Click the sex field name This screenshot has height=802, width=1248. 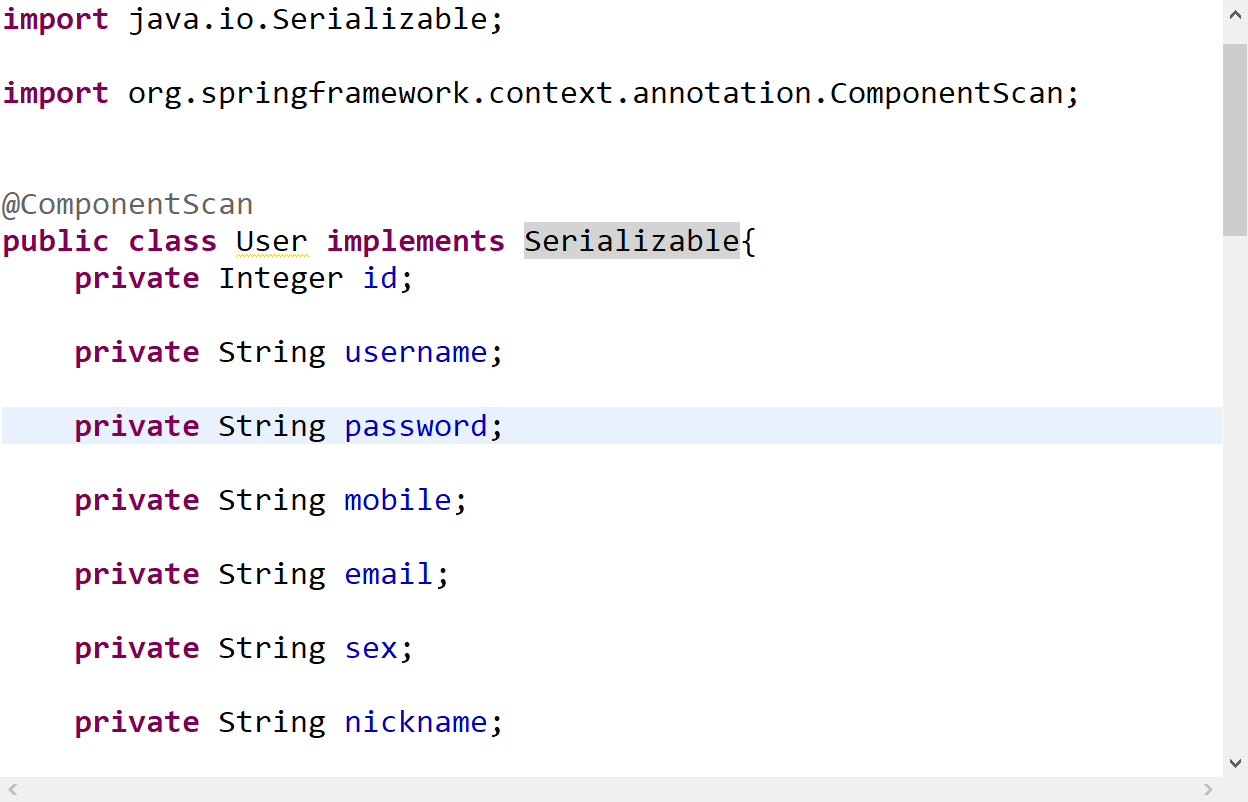371,648
